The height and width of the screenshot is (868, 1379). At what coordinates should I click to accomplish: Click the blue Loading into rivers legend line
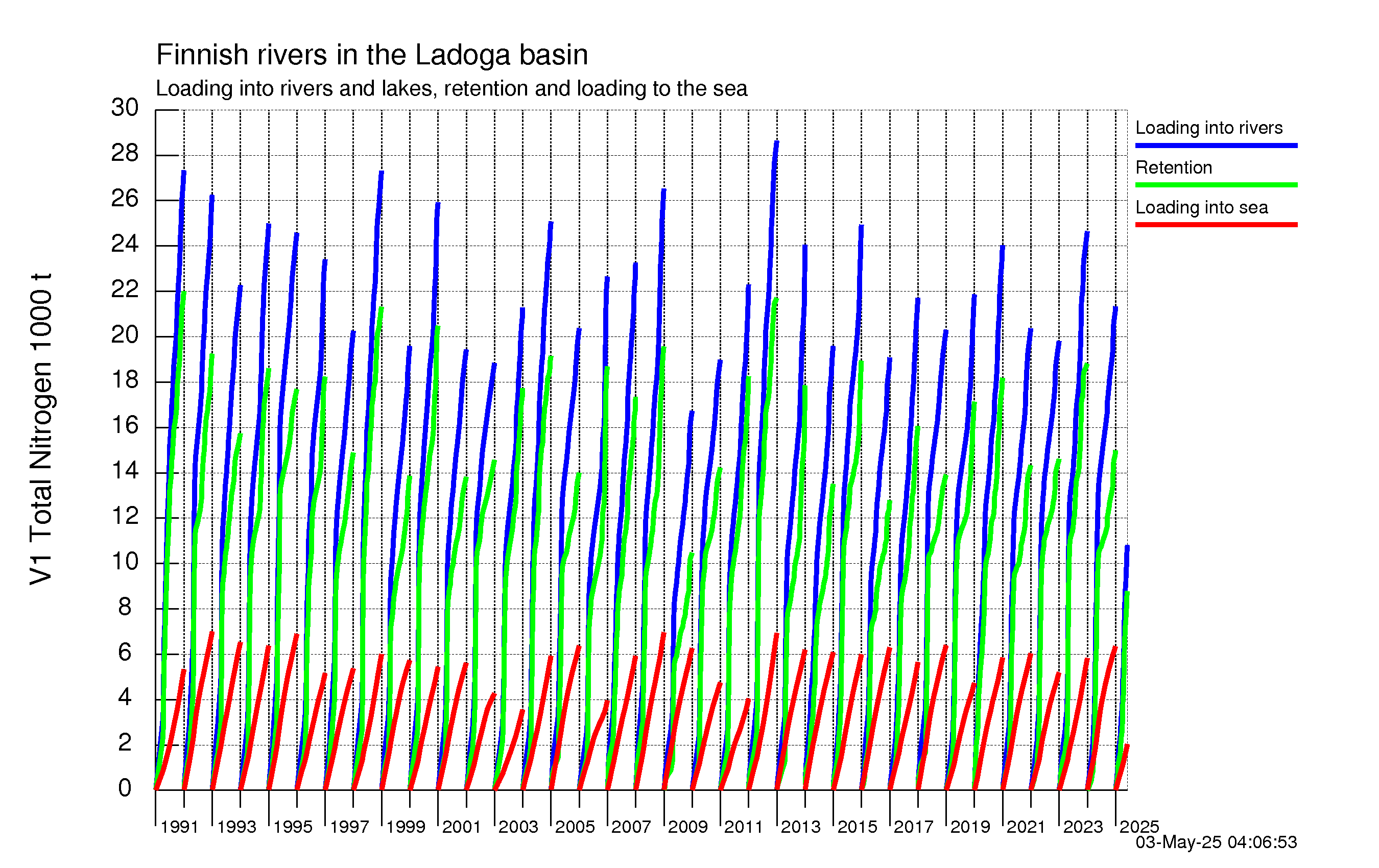coord(1217,146)
